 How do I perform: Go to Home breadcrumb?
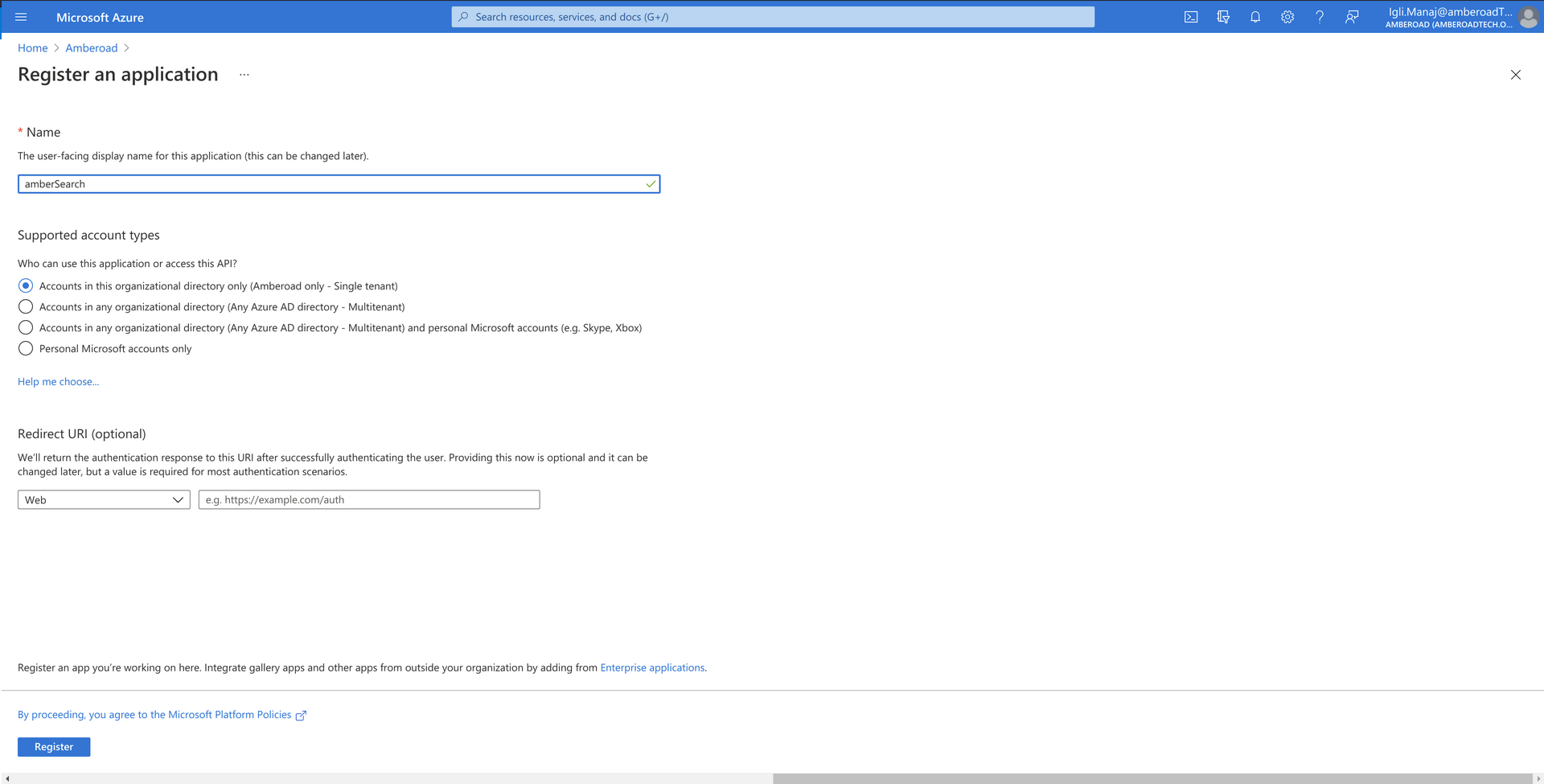click(x=33, y=48)
